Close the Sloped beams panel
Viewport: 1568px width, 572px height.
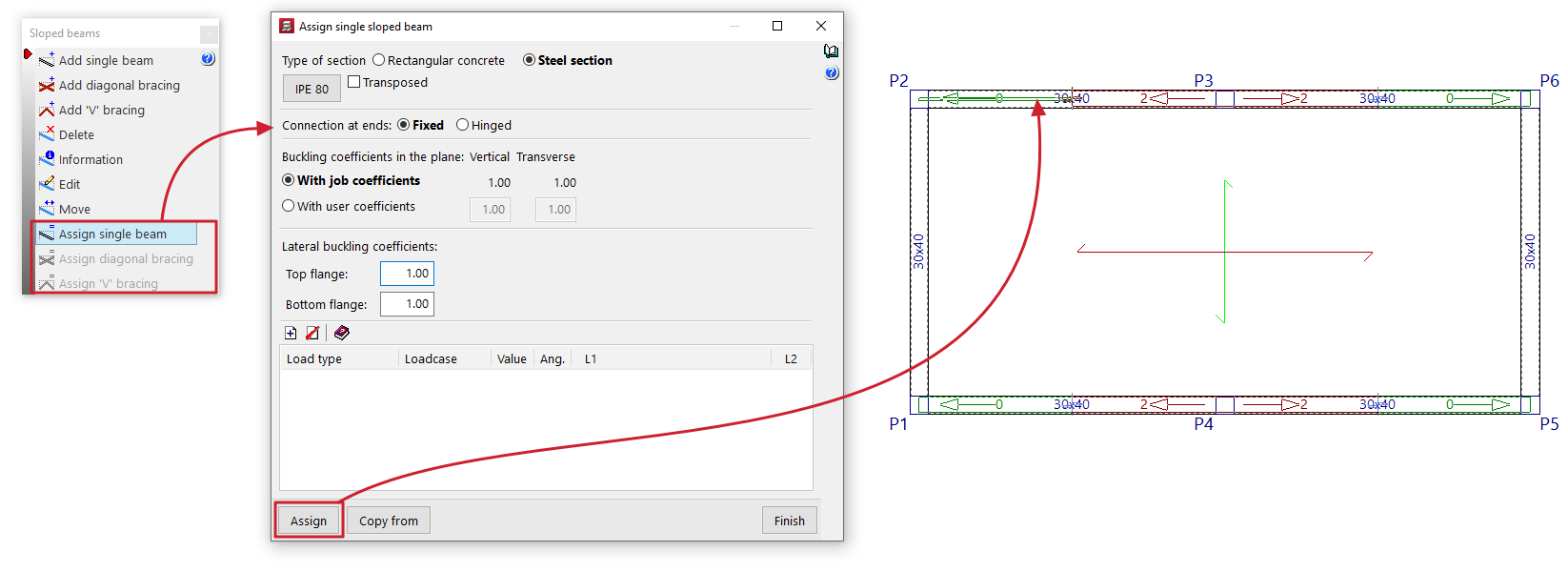209,34
